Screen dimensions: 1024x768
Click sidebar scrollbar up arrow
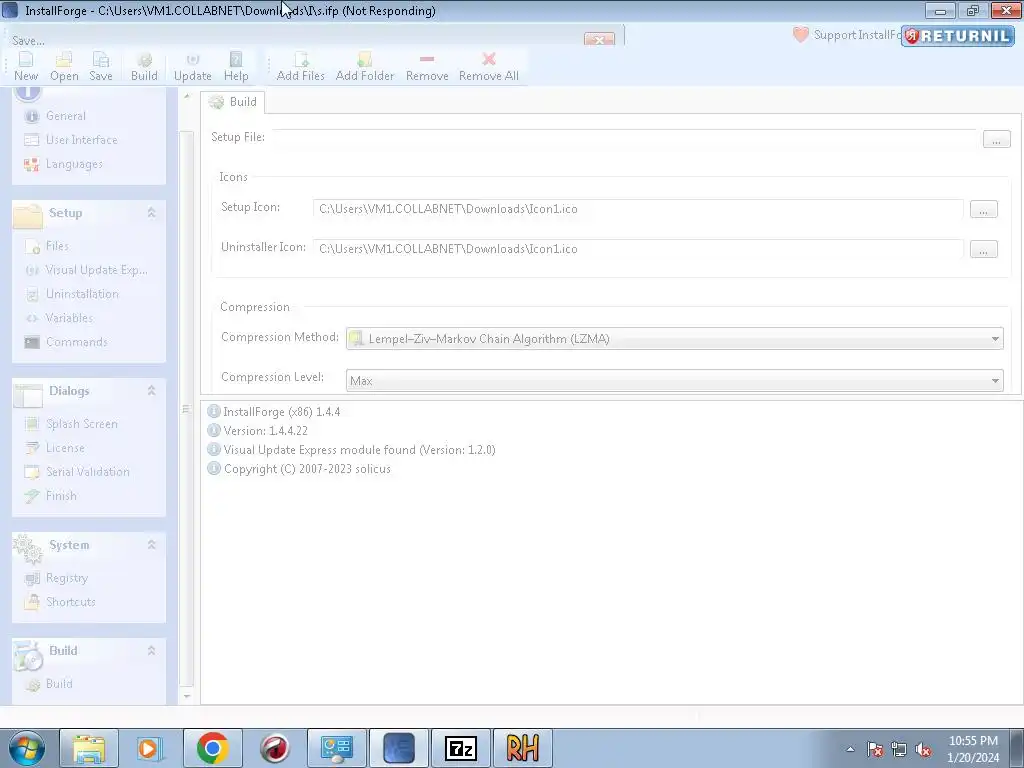click(x=187, y=96)
